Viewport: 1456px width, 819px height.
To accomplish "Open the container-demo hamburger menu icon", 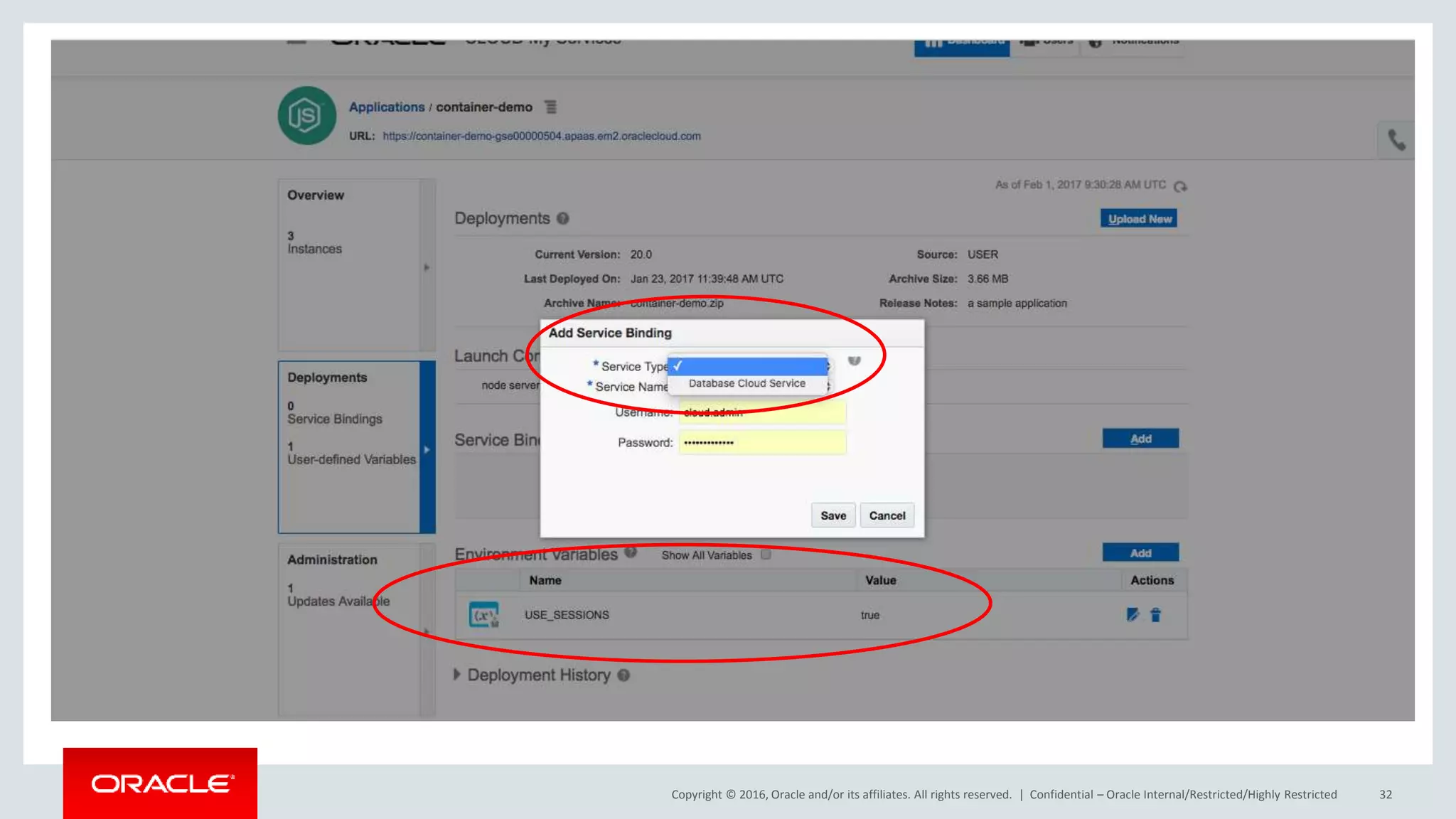I will (x=550, y=107).
